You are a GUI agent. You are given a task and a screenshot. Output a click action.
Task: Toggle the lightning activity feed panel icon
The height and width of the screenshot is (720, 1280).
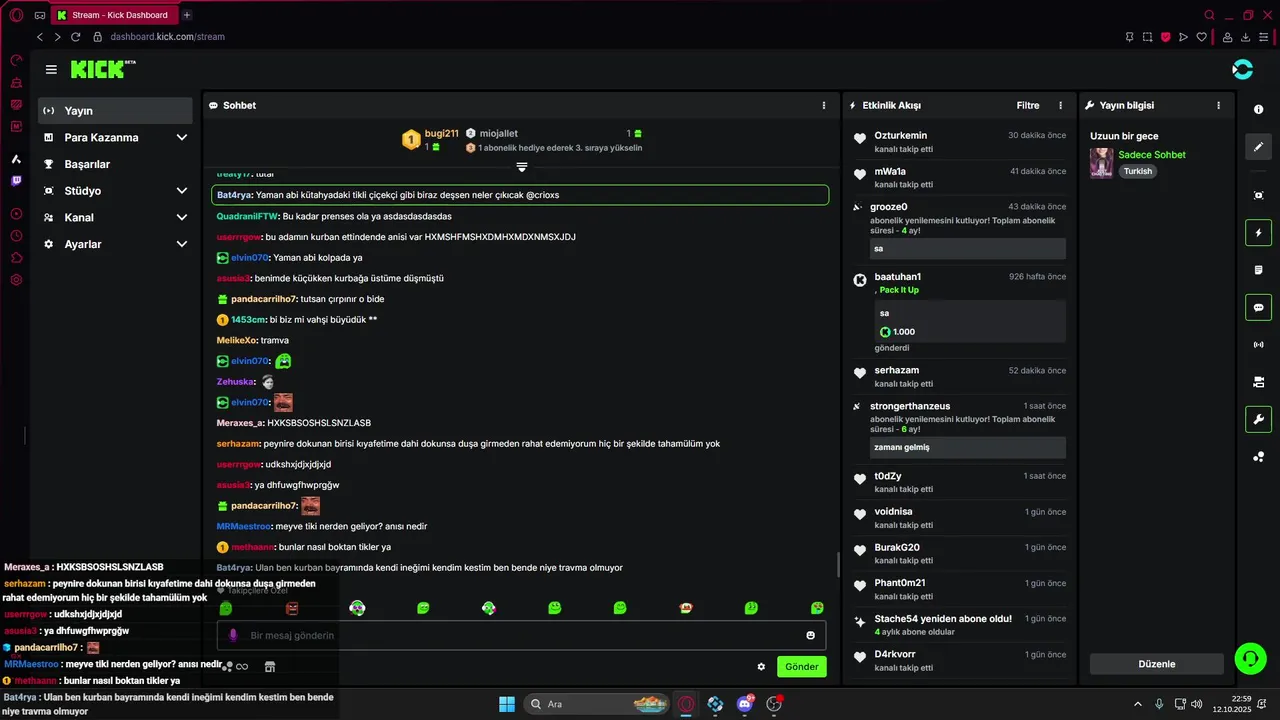click(x=1258, y=233)
